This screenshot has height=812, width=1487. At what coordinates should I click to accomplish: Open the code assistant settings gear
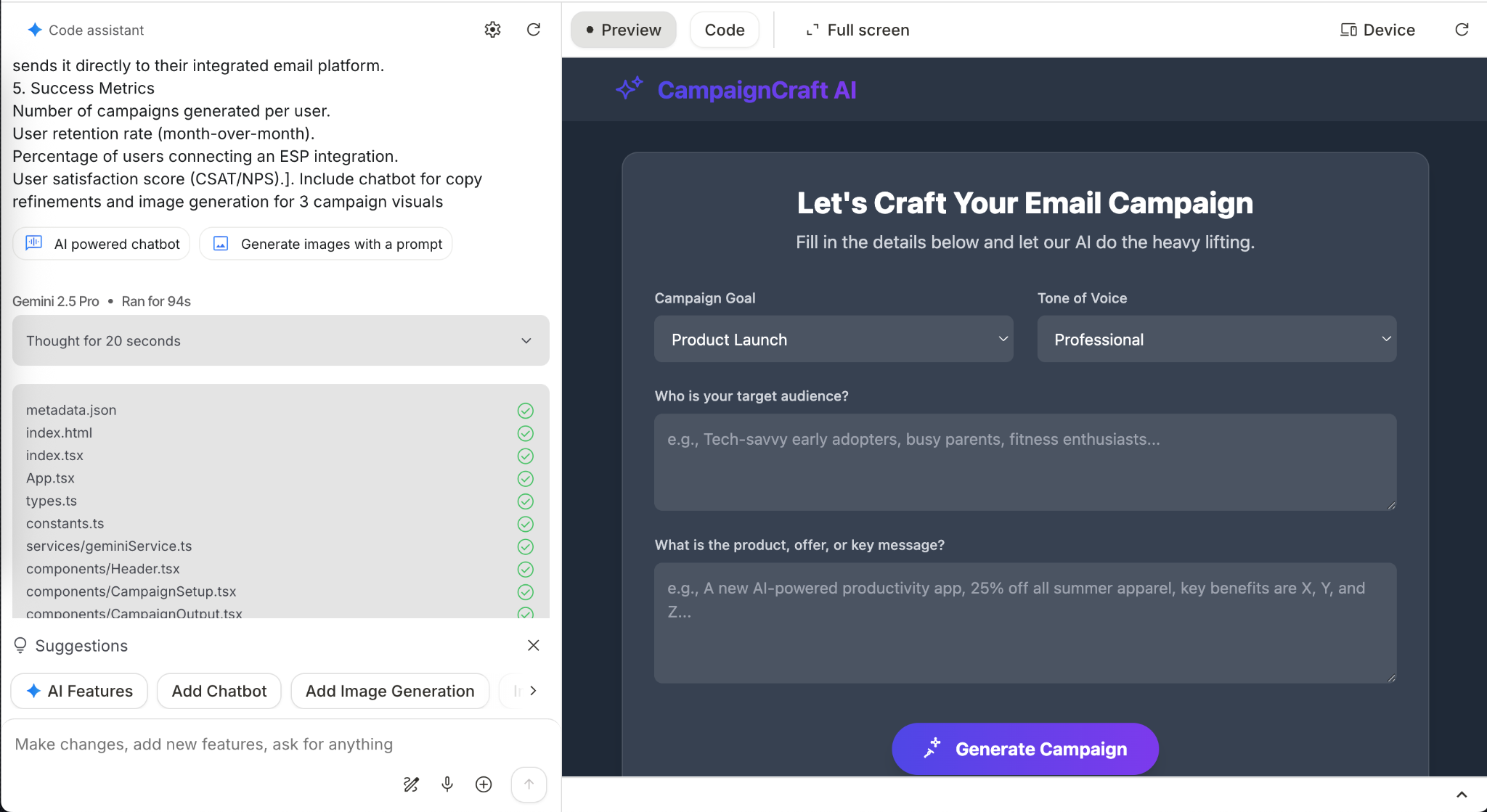point(492,30)
